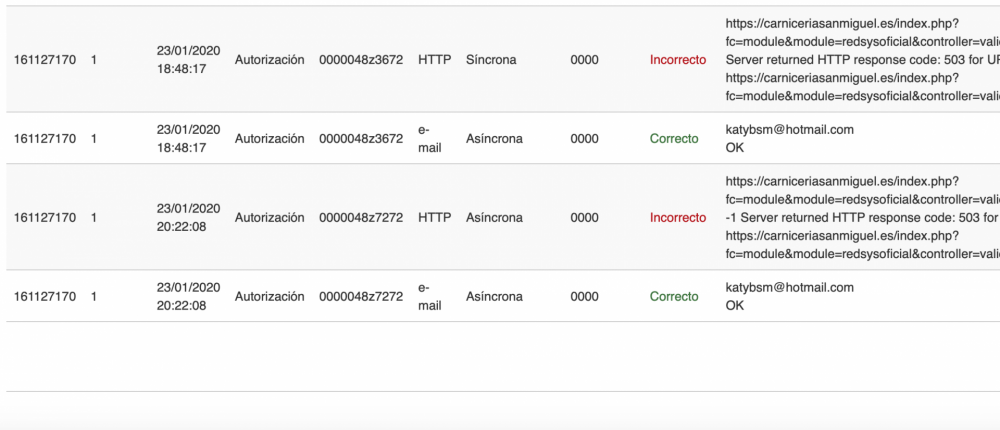Click katybsm@hotmail.com in the 20:22:08 e-mail row

(789, 288)
